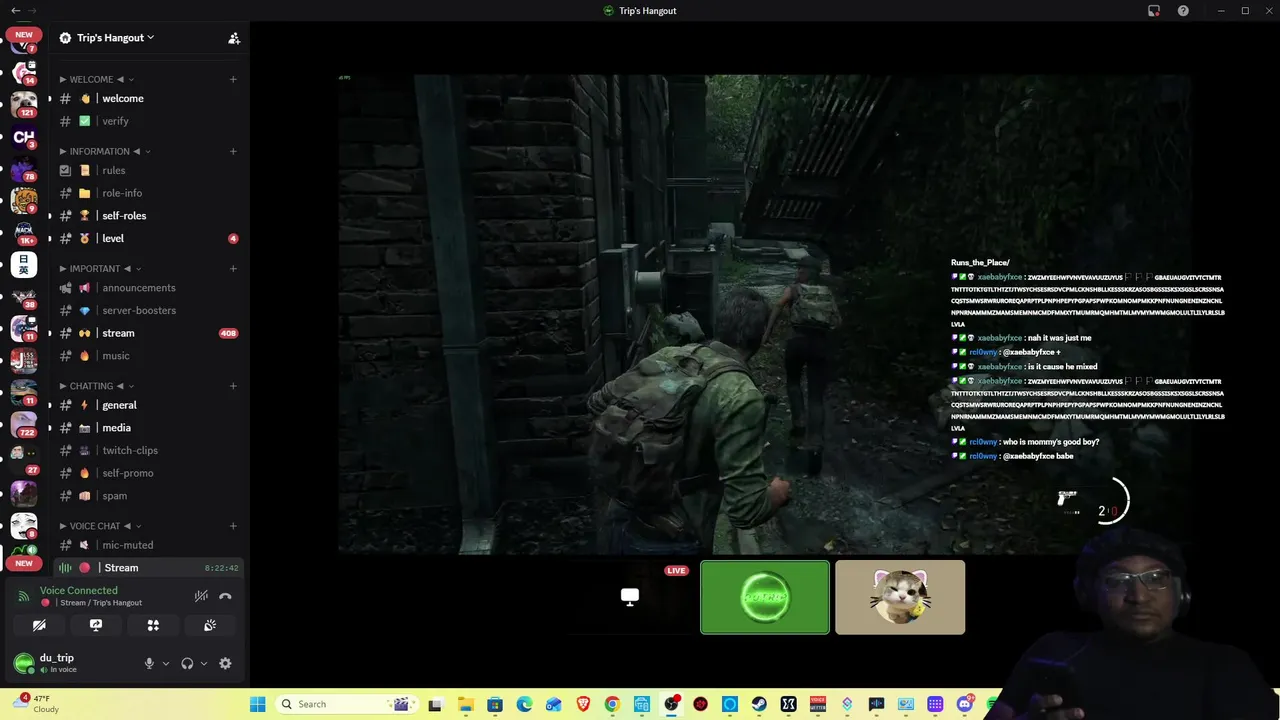1280x720 pixels.
Task: Open the server-boosters channel
Action: (149, 310)
